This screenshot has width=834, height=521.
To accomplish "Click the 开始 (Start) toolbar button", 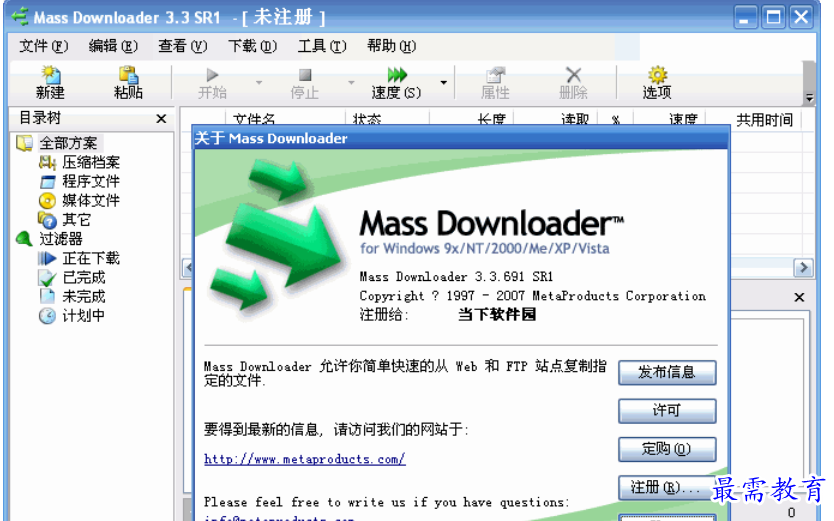I will [212, 82].
